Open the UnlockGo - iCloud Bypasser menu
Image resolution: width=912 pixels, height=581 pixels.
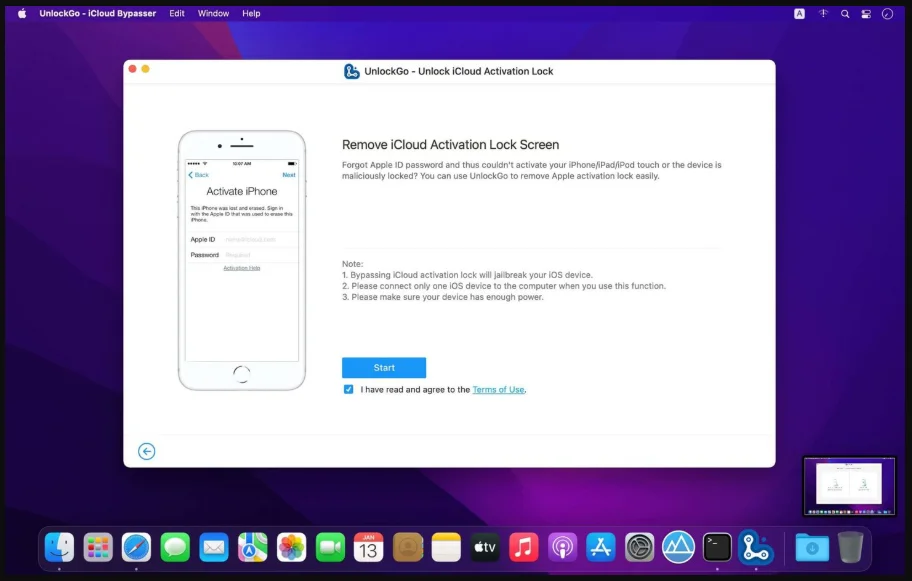point(98,13)
